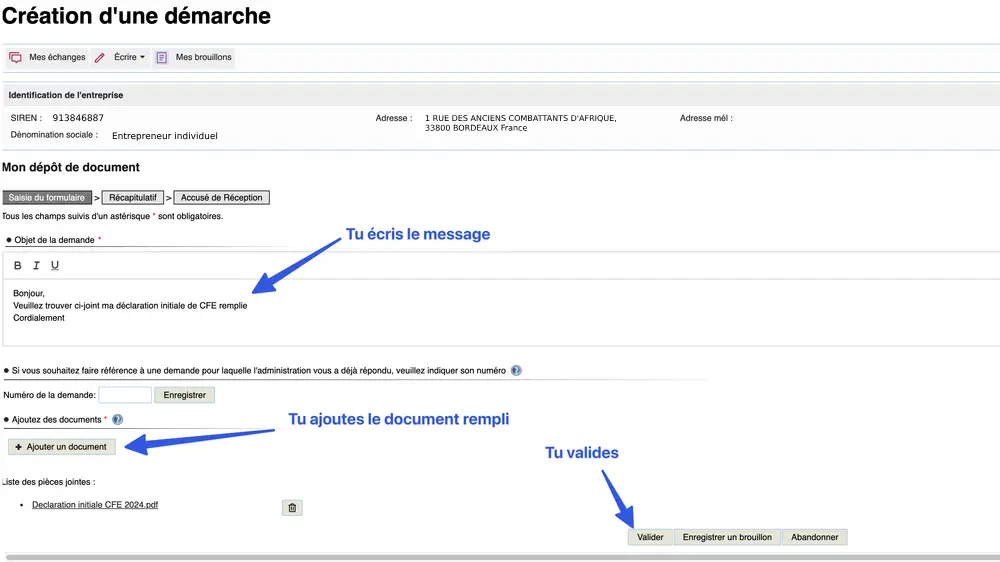Image resolution: width=1000 pixels, height=562 pixels.
Task: Click the horizontal scrollbar at bottom
Action: click(501, 557)
